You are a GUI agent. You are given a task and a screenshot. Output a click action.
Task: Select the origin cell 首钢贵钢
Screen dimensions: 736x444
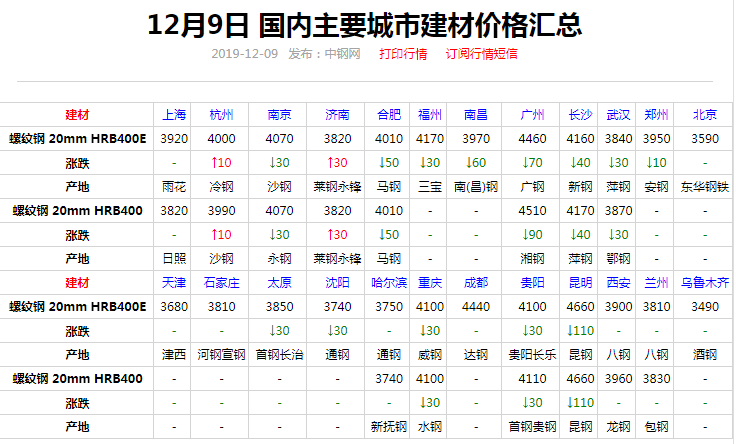click(532, 427)
